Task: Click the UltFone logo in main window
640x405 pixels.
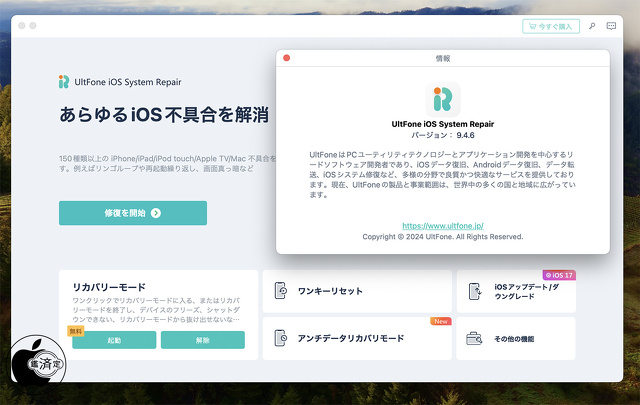Action: point(64,82)
